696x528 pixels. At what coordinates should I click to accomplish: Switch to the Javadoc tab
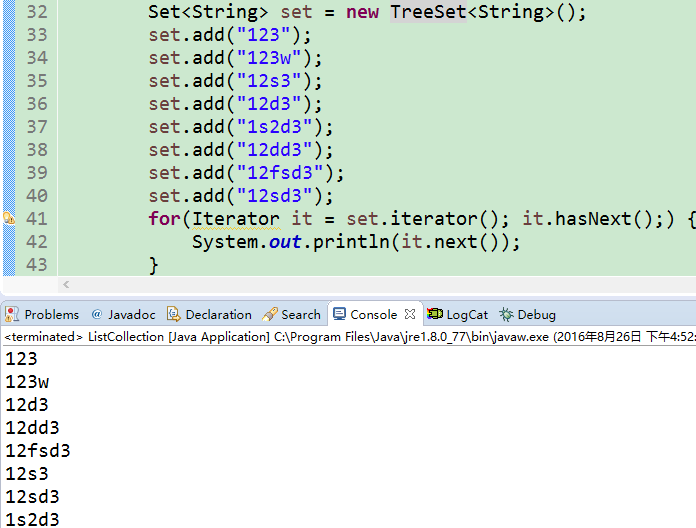coord(131,314)
